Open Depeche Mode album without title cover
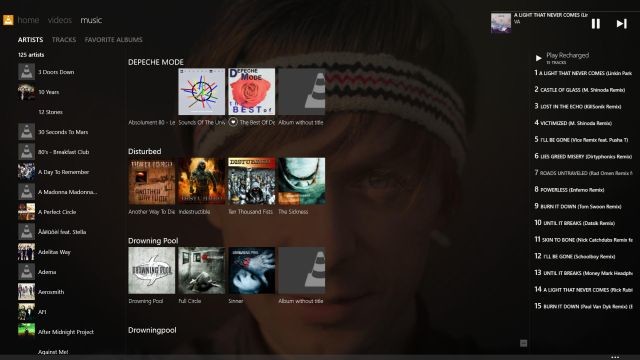640x360 pixels. 302,91
